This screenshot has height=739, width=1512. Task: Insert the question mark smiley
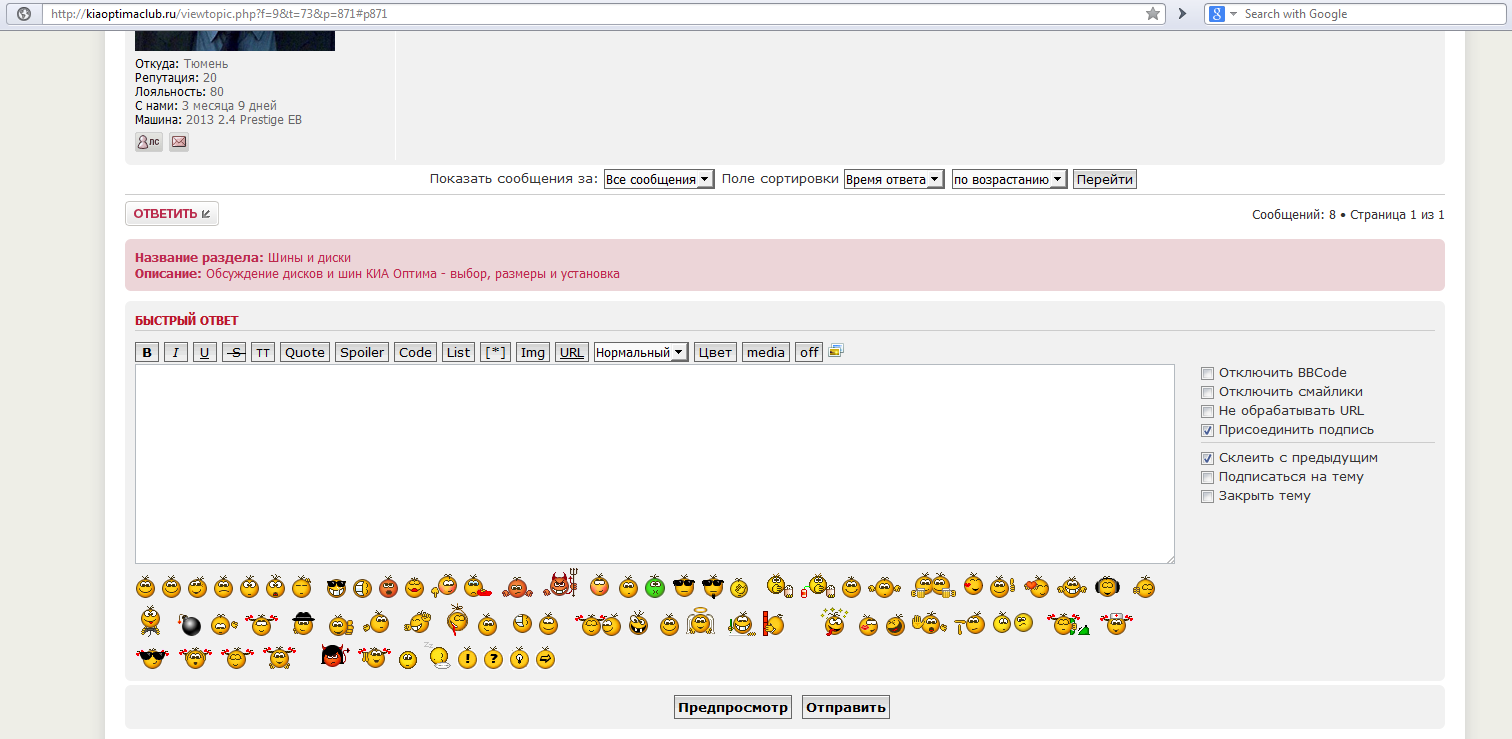(493, 659)
